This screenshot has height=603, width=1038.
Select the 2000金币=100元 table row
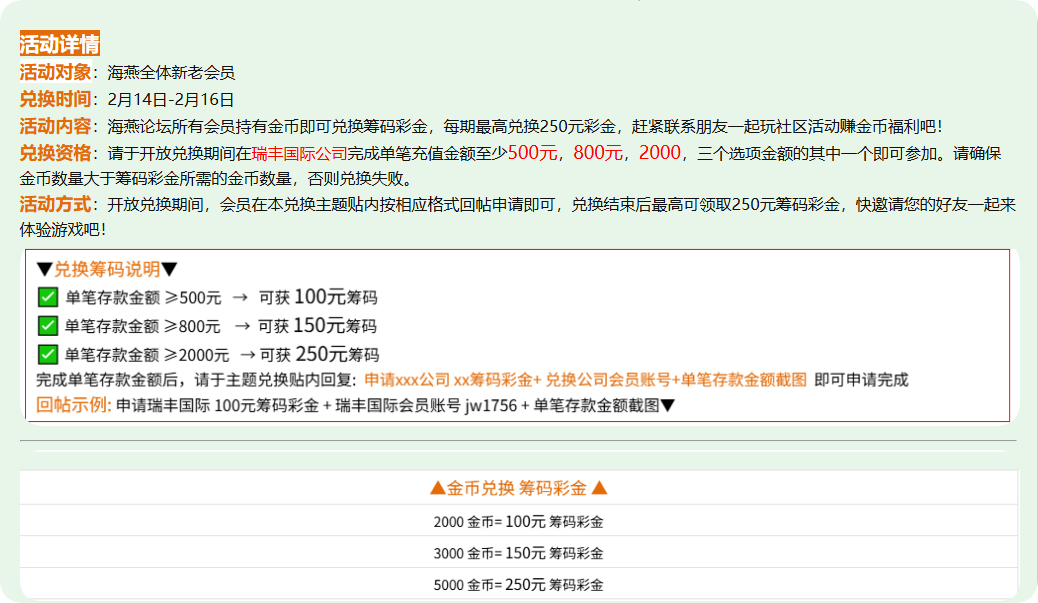(x=519, y=521)
